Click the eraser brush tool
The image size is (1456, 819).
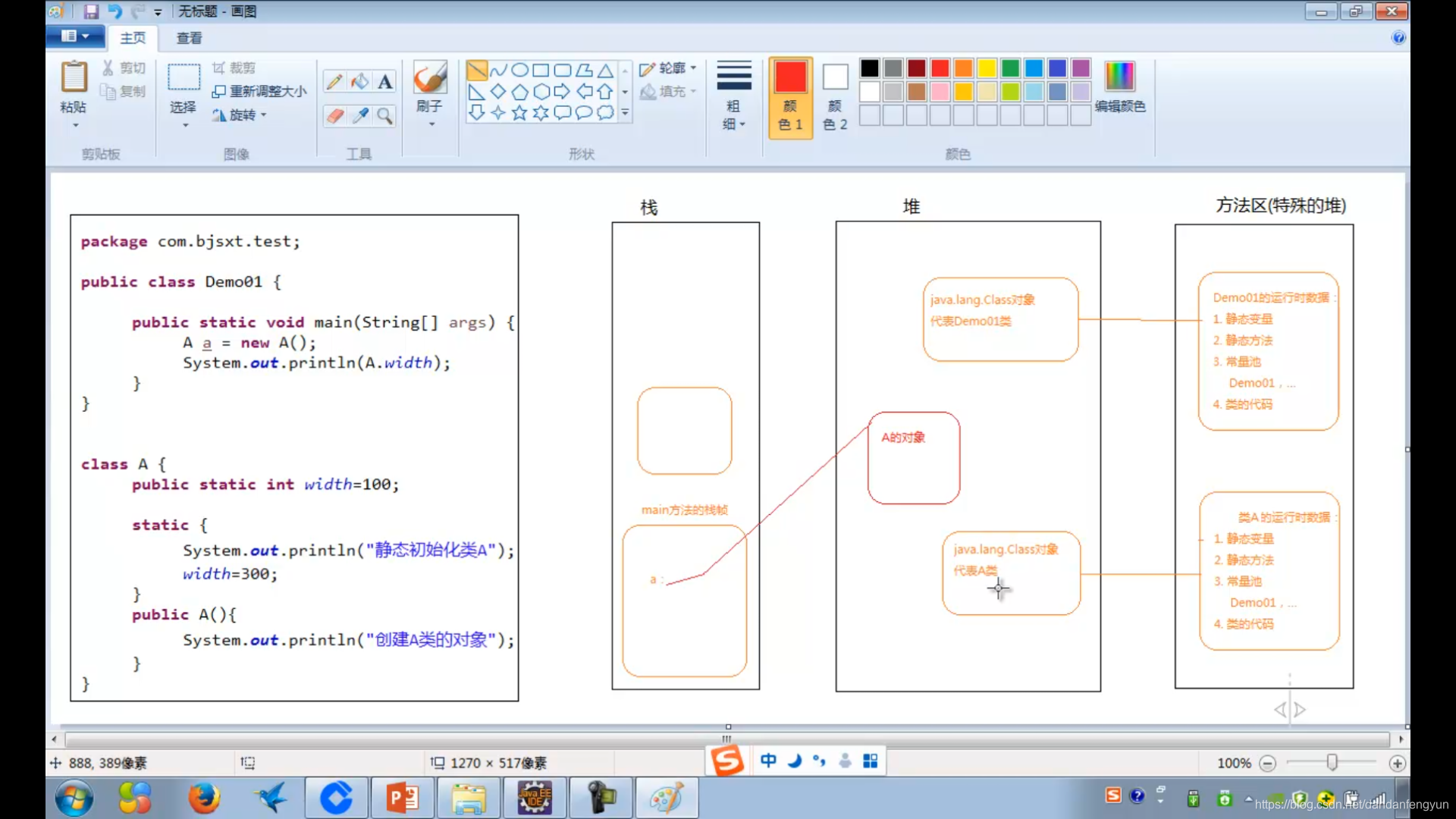[334, 114]
